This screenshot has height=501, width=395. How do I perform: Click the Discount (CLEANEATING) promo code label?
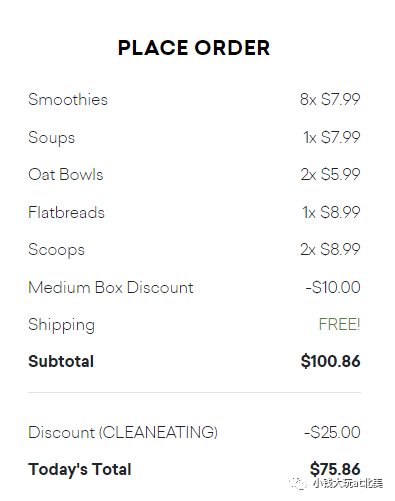(123, 432)
